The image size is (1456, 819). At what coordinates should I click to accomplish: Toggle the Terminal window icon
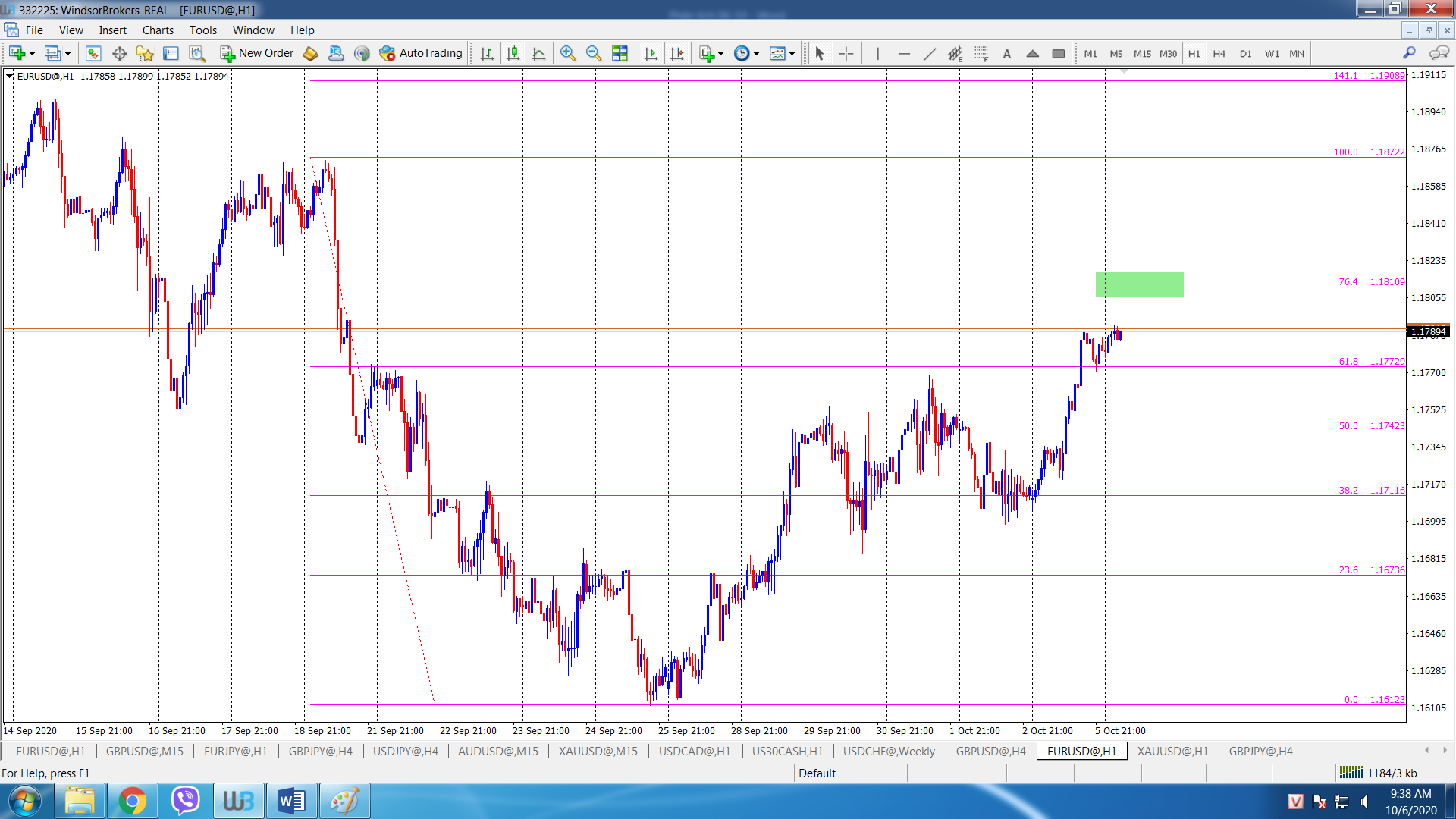[x=171, y=53]
